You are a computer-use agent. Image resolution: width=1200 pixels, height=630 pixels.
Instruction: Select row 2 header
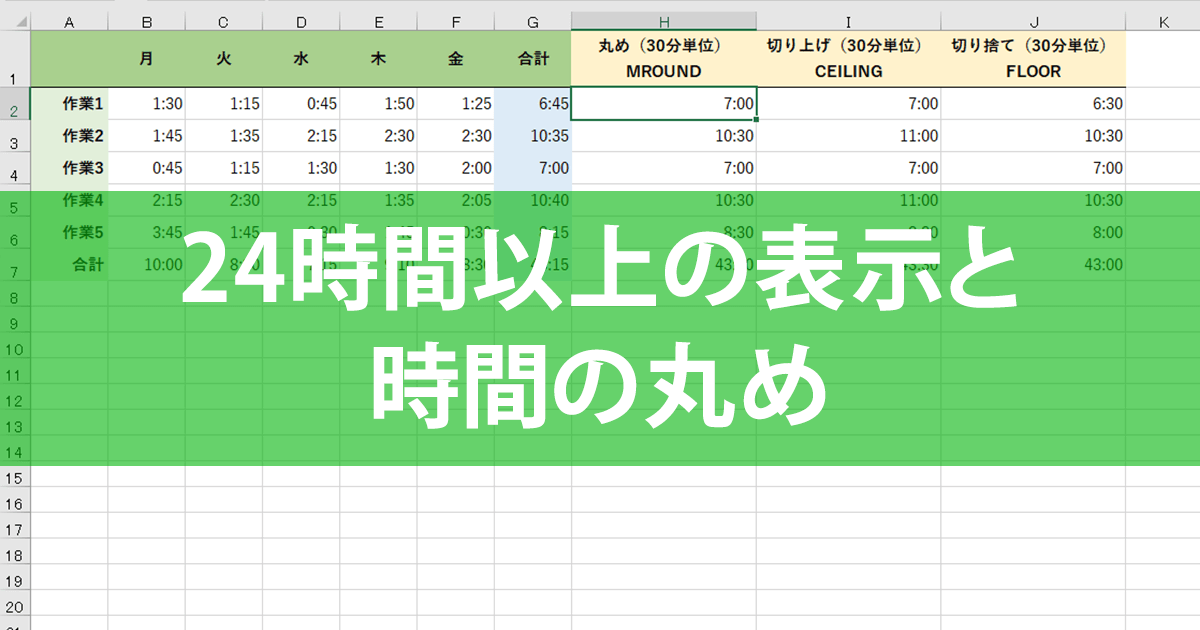coord(15,103)
